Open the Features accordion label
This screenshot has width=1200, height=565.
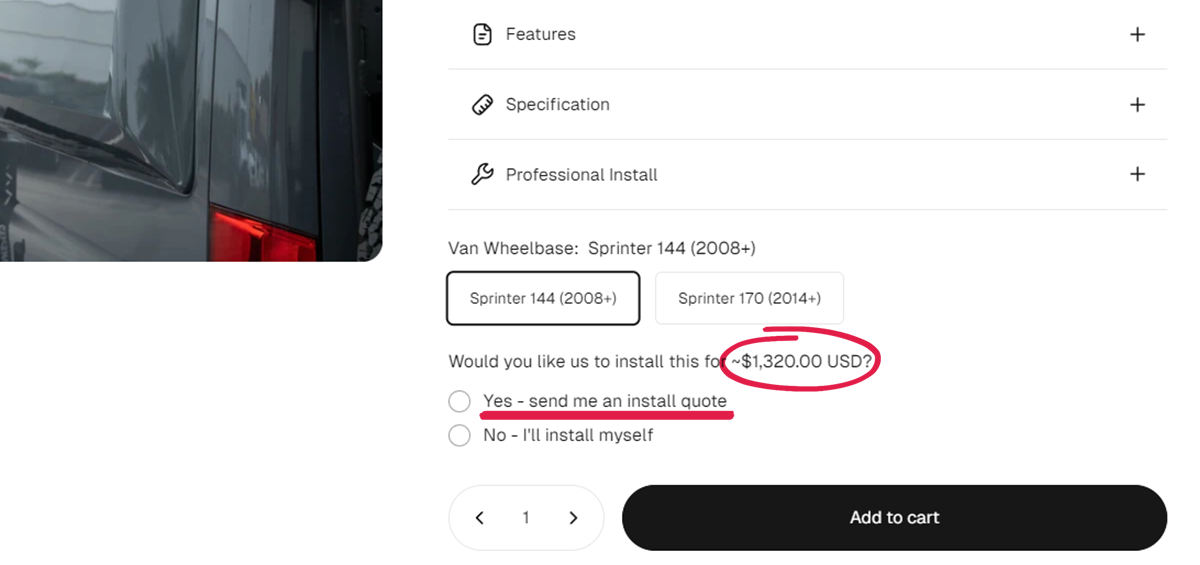click(x=540, y=34)
